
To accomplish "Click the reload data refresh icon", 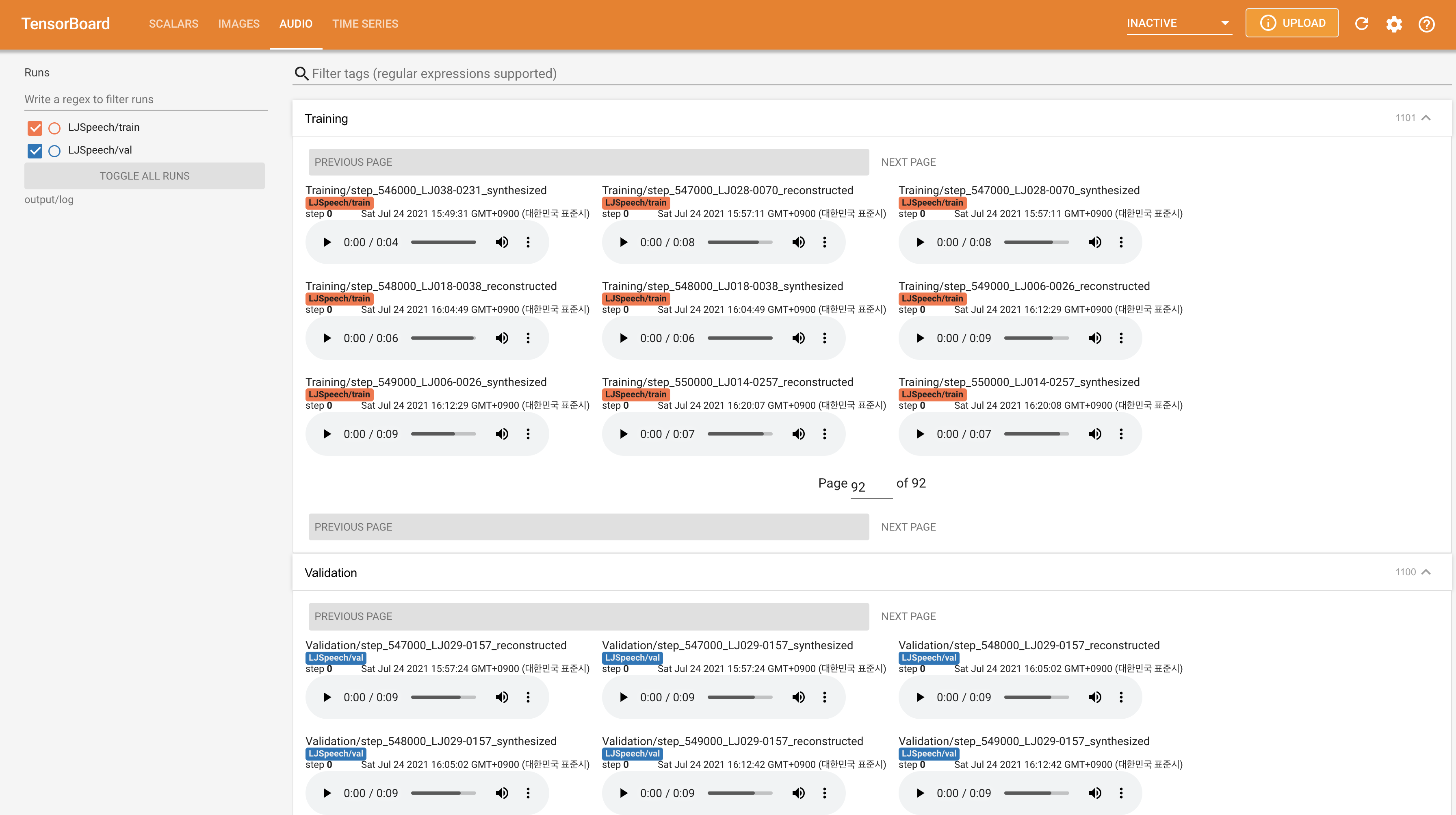I will click(x=1362, y=24).
